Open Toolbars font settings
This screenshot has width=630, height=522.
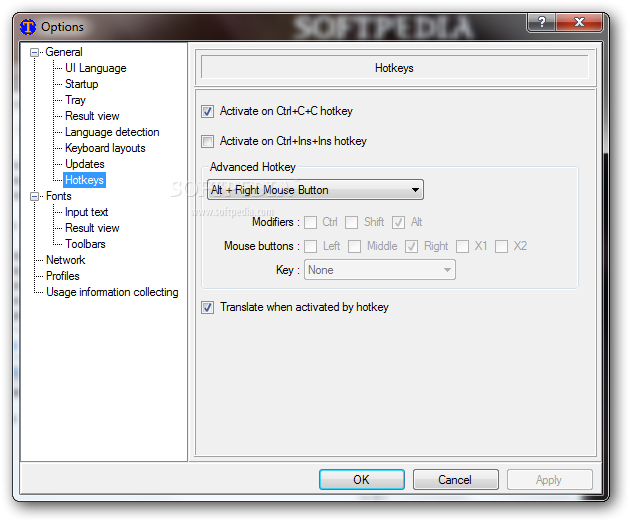pos(85,244)
